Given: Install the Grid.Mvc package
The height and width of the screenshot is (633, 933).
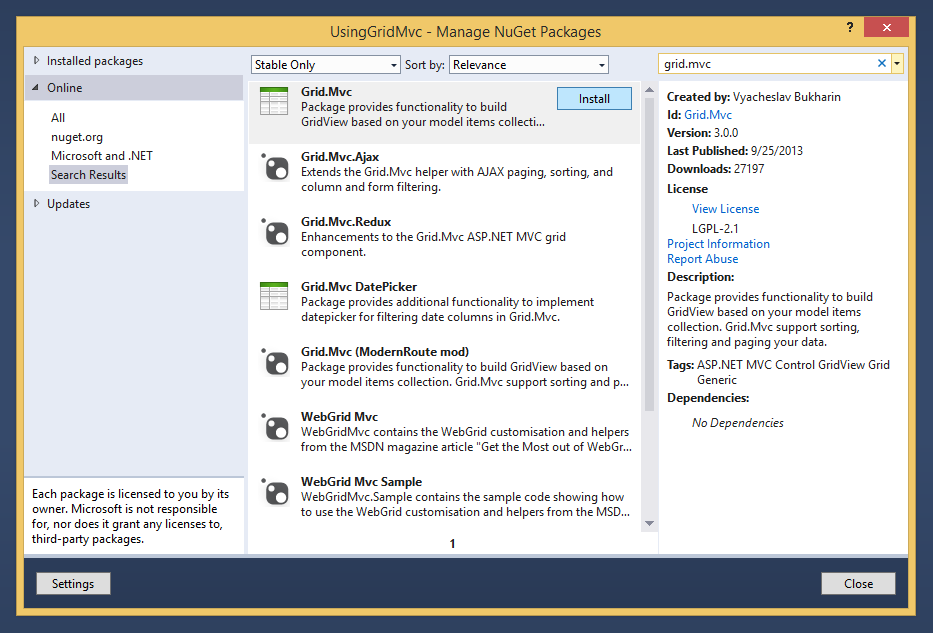Looking at the screenshot, I should [594, 99].
